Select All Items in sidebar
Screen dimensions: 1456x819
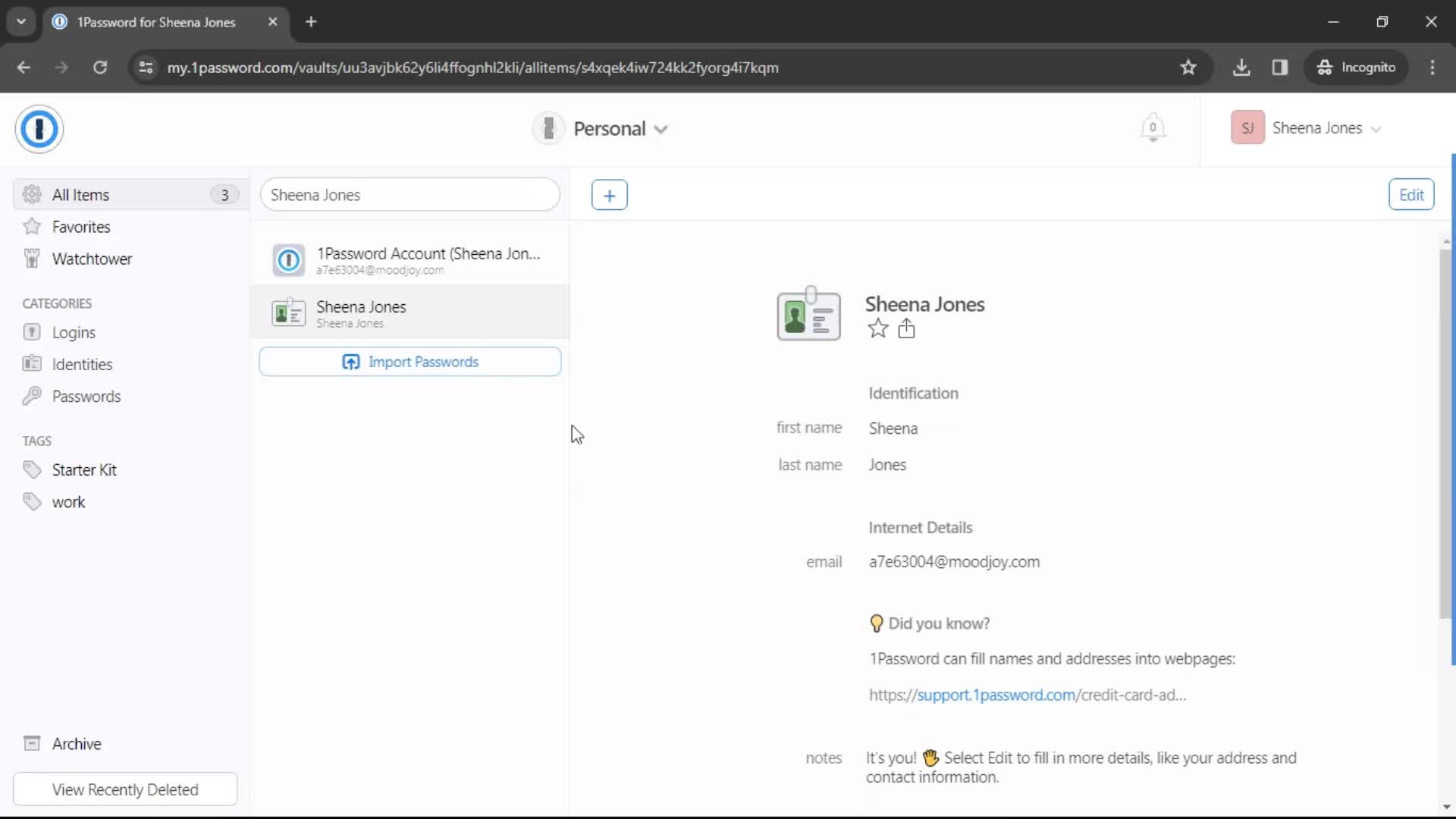click(x=130, y=195)
